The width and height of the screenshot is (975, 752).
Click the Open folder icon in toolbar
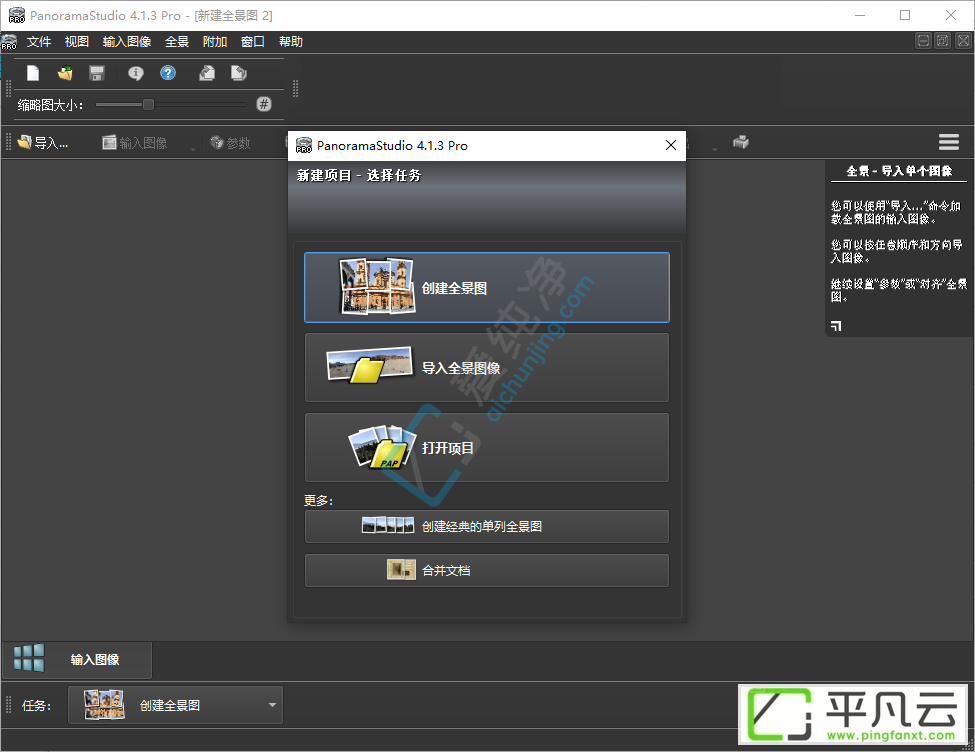click(65, 73)
